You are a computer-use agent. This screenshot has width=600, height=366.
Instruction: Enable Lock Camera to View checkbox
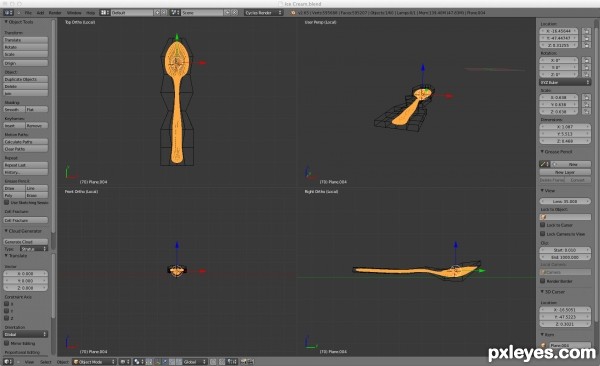543,234
